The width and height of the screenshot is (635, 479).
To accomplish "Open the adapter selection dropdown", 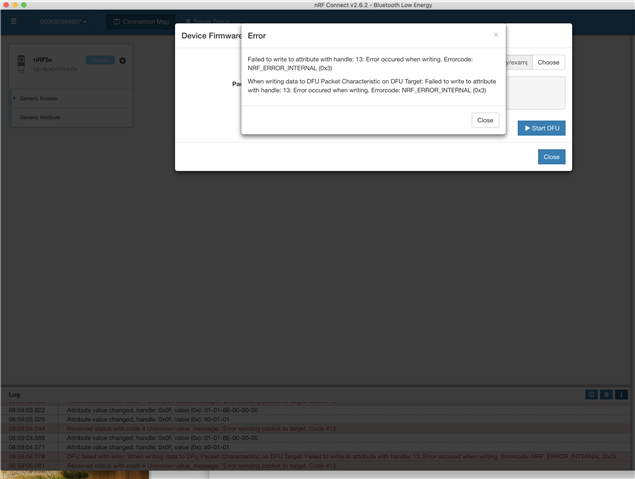I will point(63,21).
